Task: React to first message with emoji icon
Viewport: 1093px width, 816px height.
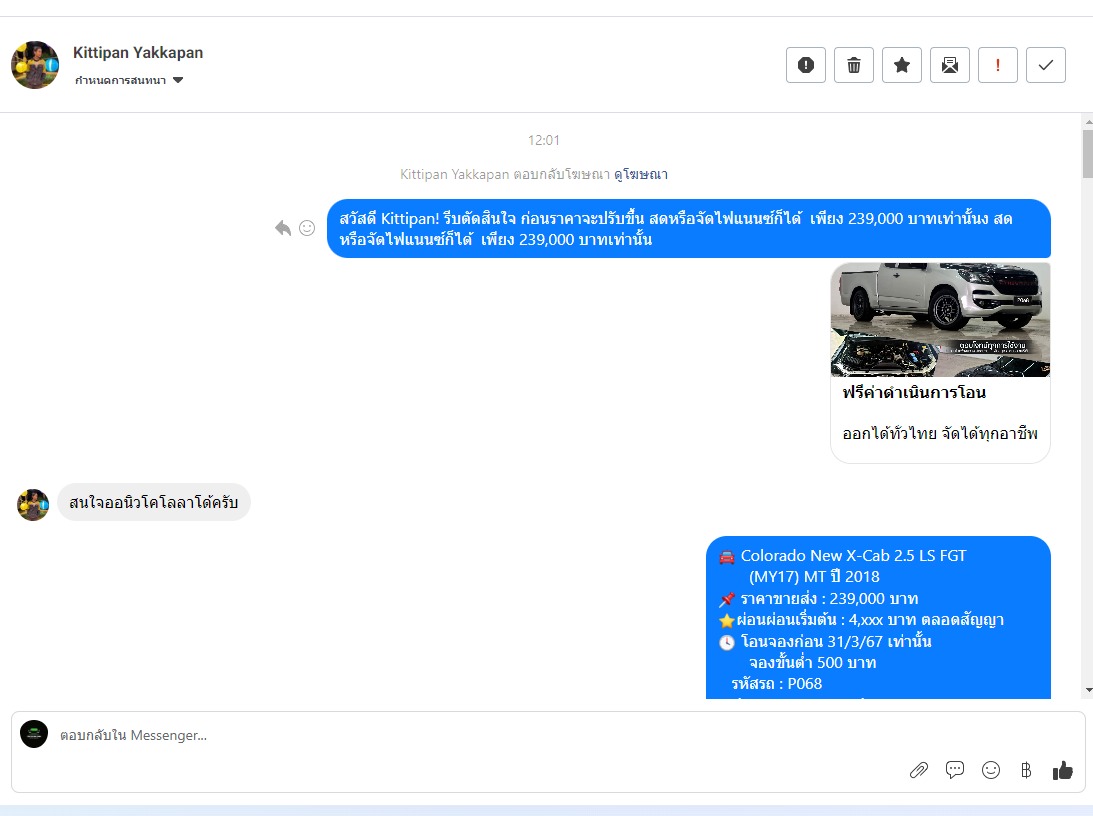Action: tap(307, 228)
